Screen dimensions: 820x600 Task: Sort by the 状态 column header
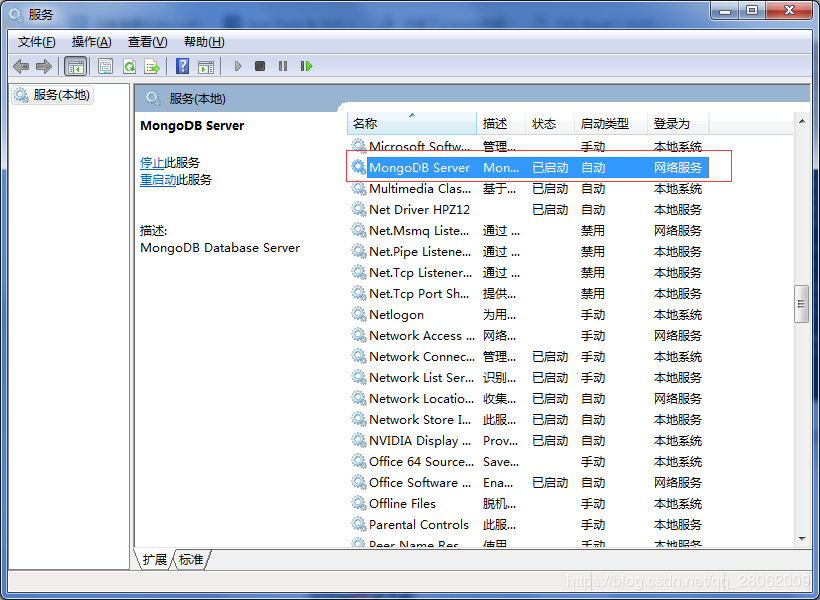[x=550, y=123]
